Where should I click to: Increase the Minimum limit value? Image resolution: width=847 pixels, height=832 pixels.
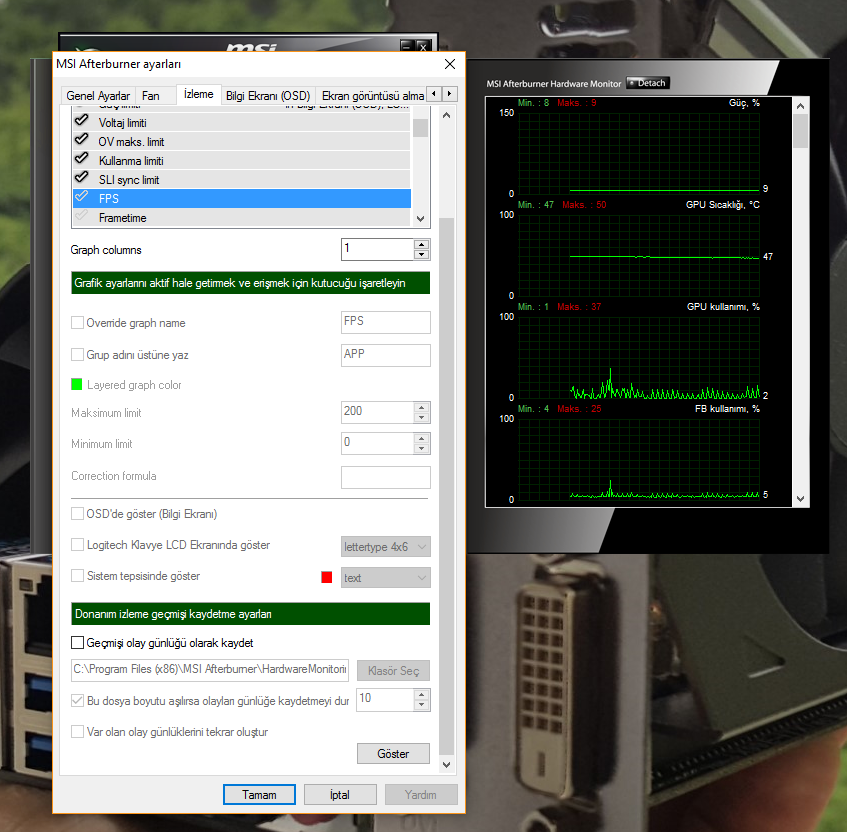(422, 438)
